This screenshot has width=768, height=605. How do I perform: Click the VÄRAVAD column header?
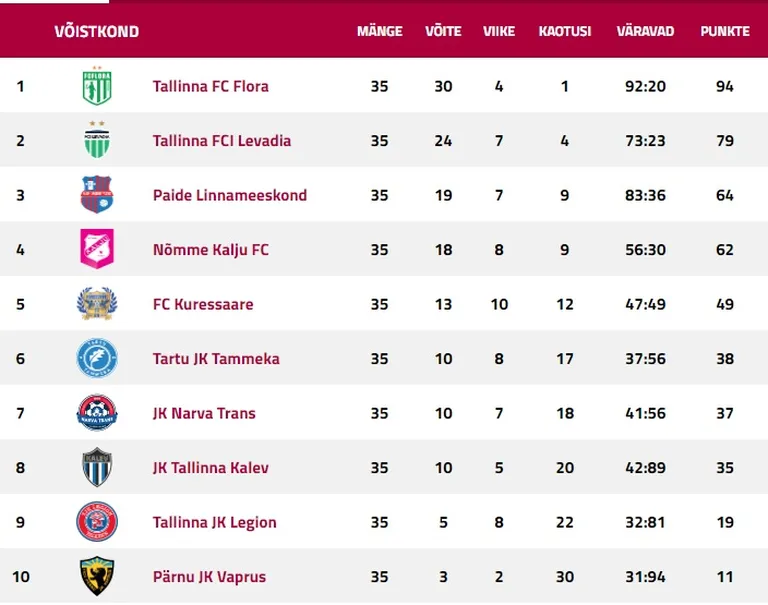(x=645, y=31)
